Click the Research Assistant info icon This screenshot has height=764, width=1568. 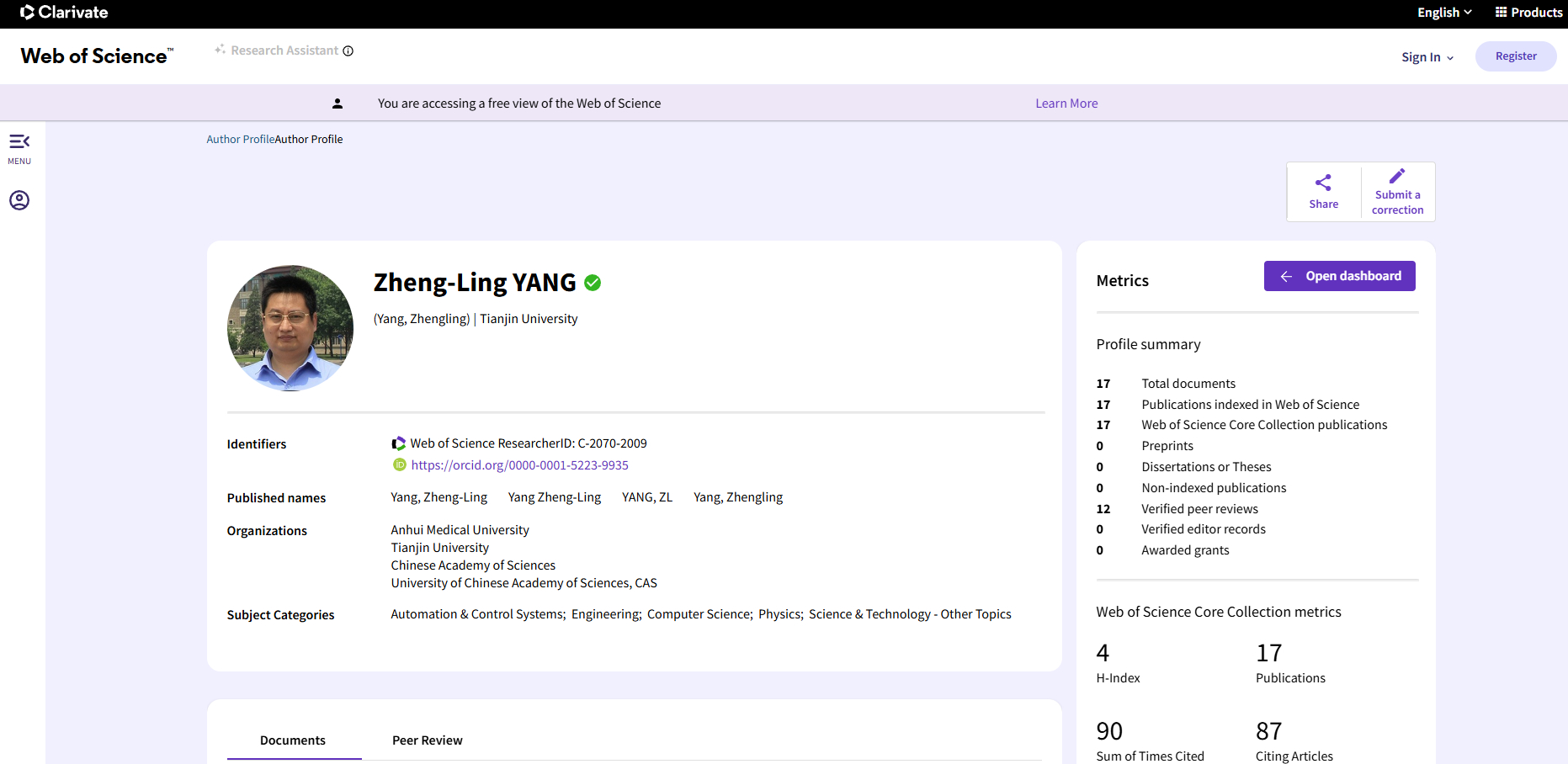(x=348, y=50)
